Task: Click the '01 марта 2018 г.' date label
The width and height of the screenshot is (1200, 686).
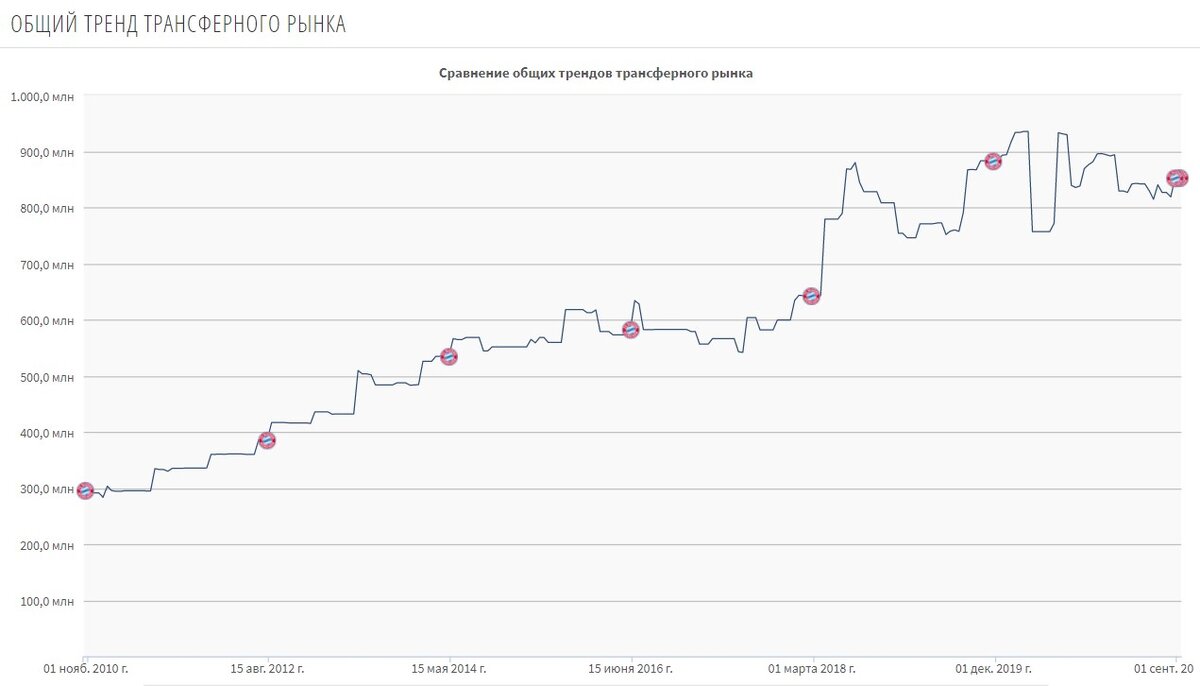Action: click(812, 668)
